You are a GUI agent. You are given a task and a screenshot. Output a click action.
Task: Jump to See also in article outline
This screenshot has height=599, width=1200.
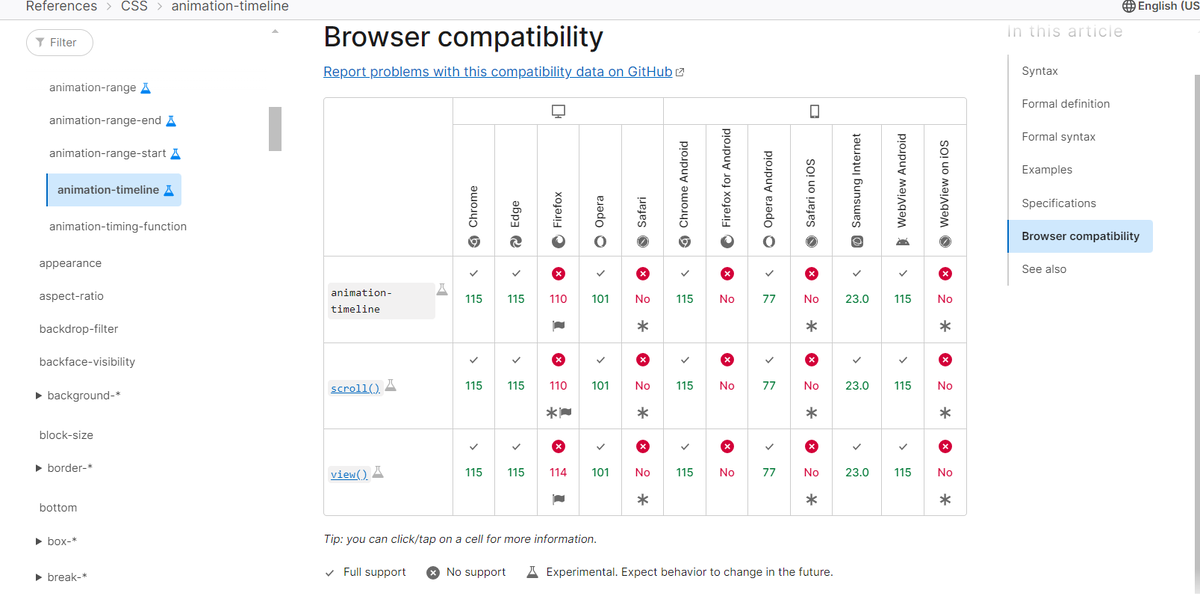click(x=1044, y=269)
